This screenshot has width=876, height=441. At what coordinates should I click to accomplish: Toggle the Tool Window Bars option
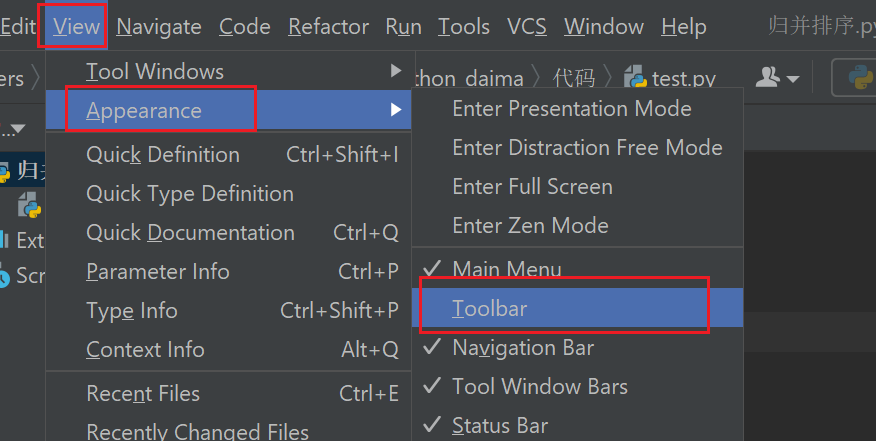point(578,386)
